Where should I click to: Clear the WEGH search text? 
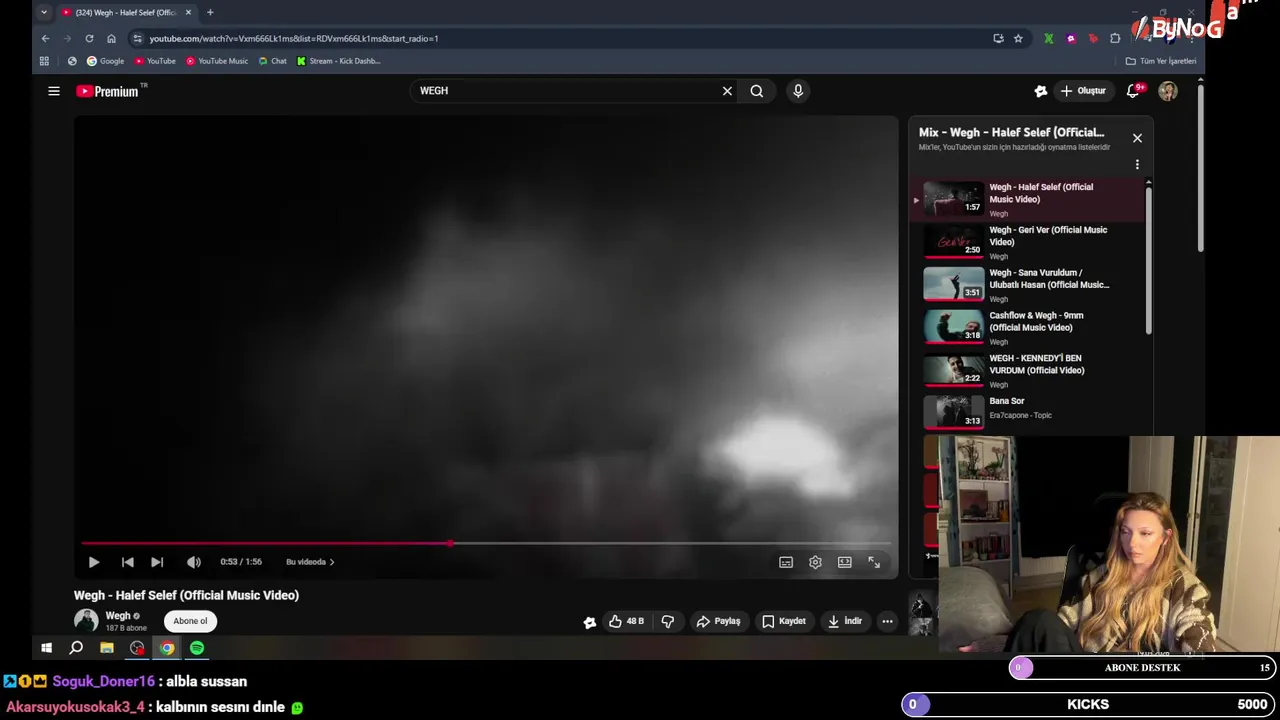point(727,91)
